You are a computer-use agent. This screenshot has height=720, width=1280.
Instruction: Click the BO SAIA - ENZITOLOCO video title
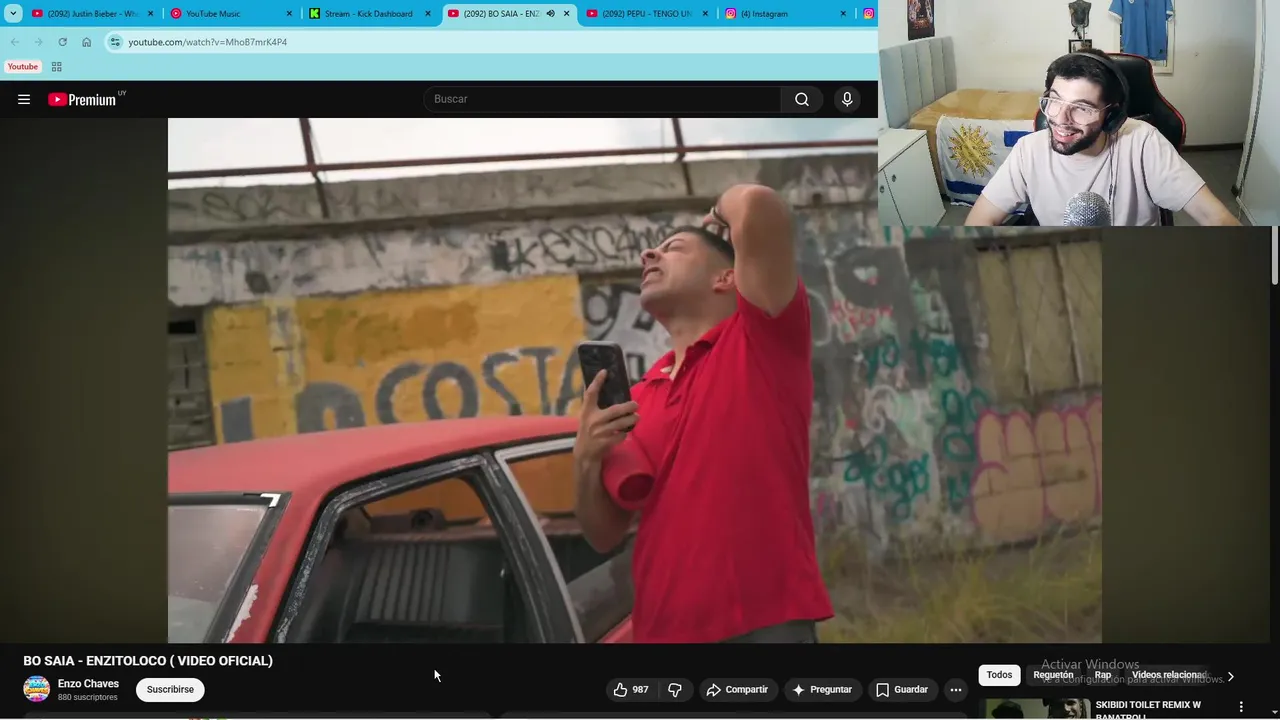click(x=148, y=661)
